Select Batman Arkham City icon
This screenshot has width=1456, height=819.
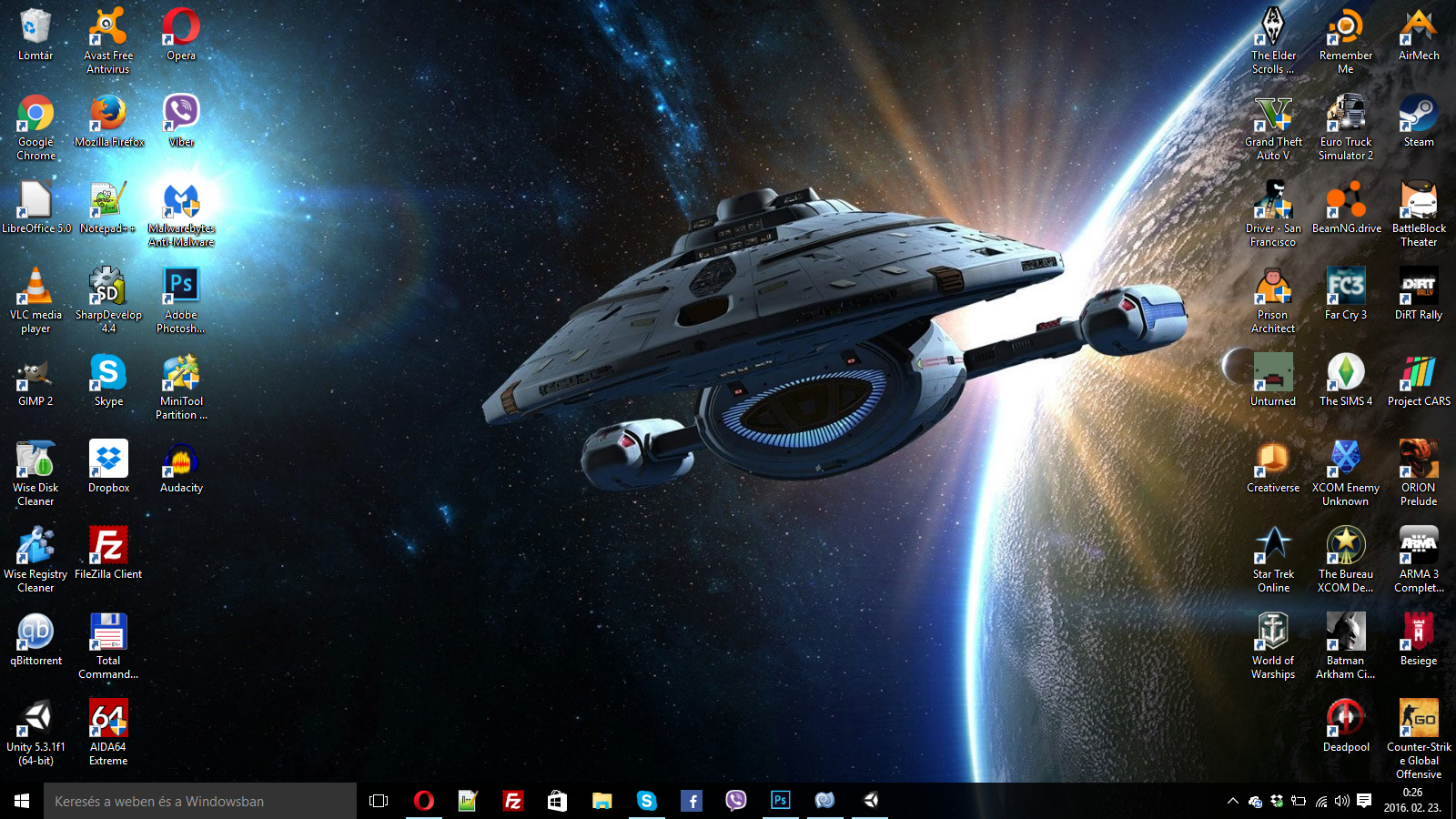(x=1346, y=646)
